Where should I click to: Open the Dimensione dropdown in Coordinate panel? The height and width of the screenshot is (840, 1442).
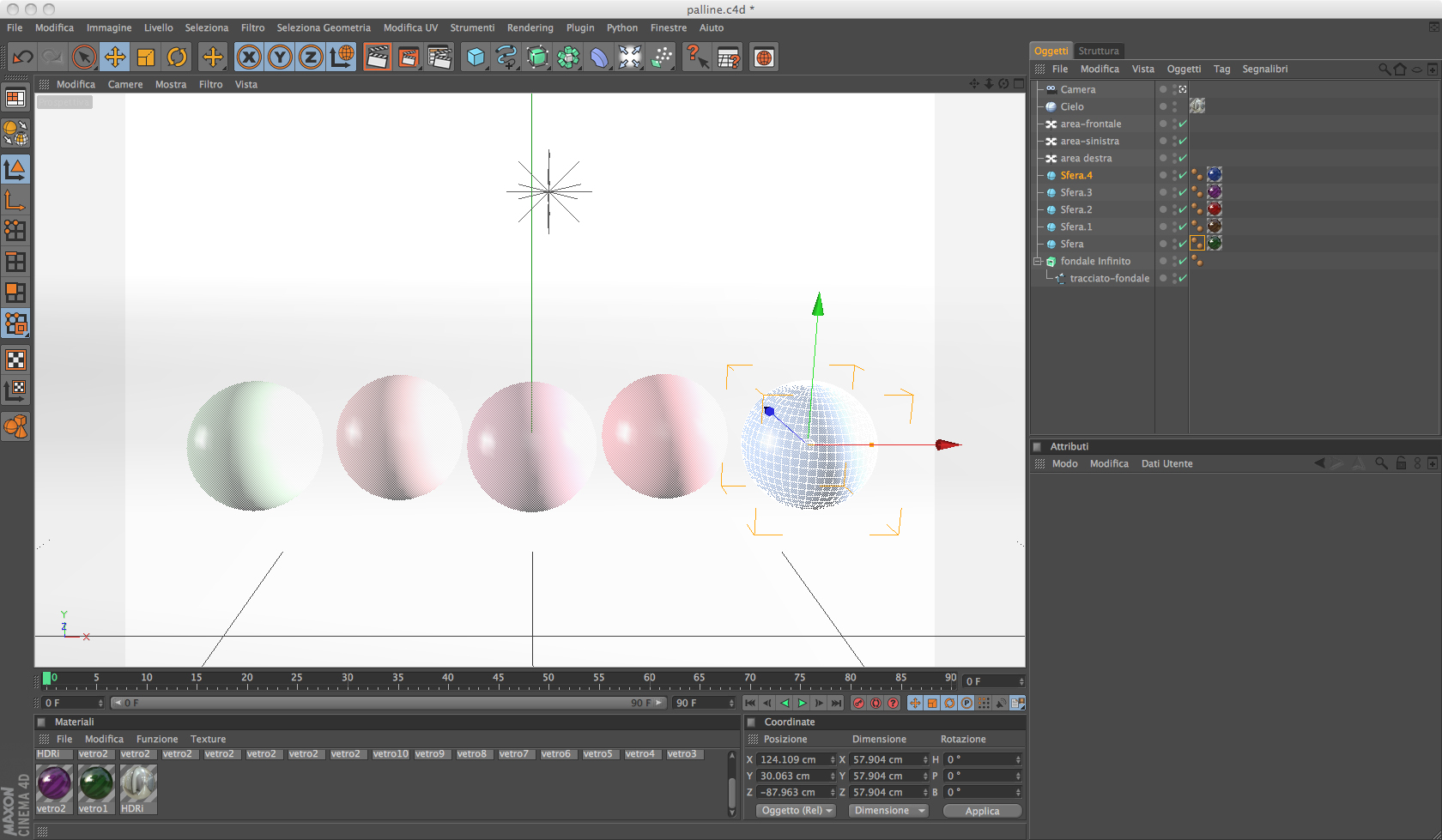click(x=888, y=811)
